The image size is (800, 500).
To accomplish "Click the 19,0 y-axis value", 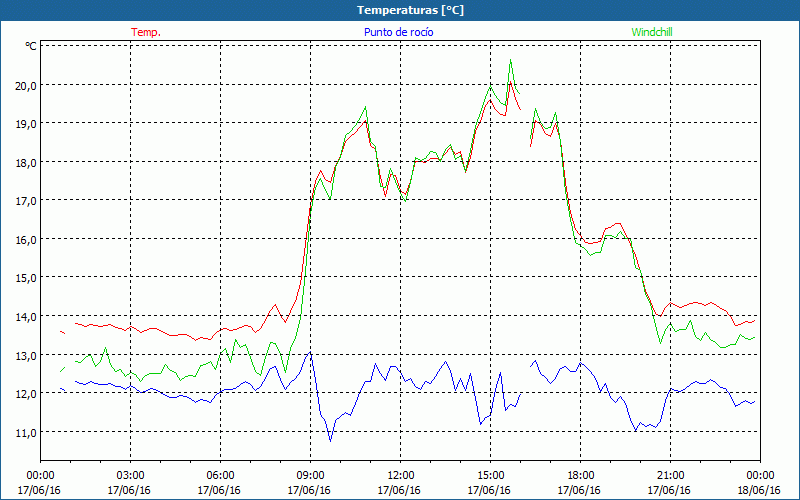I will click(26, 124).
